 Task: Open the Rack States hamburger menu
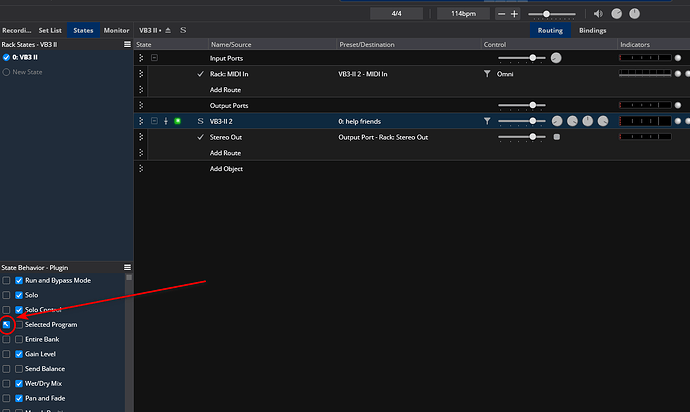coord(127,44)
